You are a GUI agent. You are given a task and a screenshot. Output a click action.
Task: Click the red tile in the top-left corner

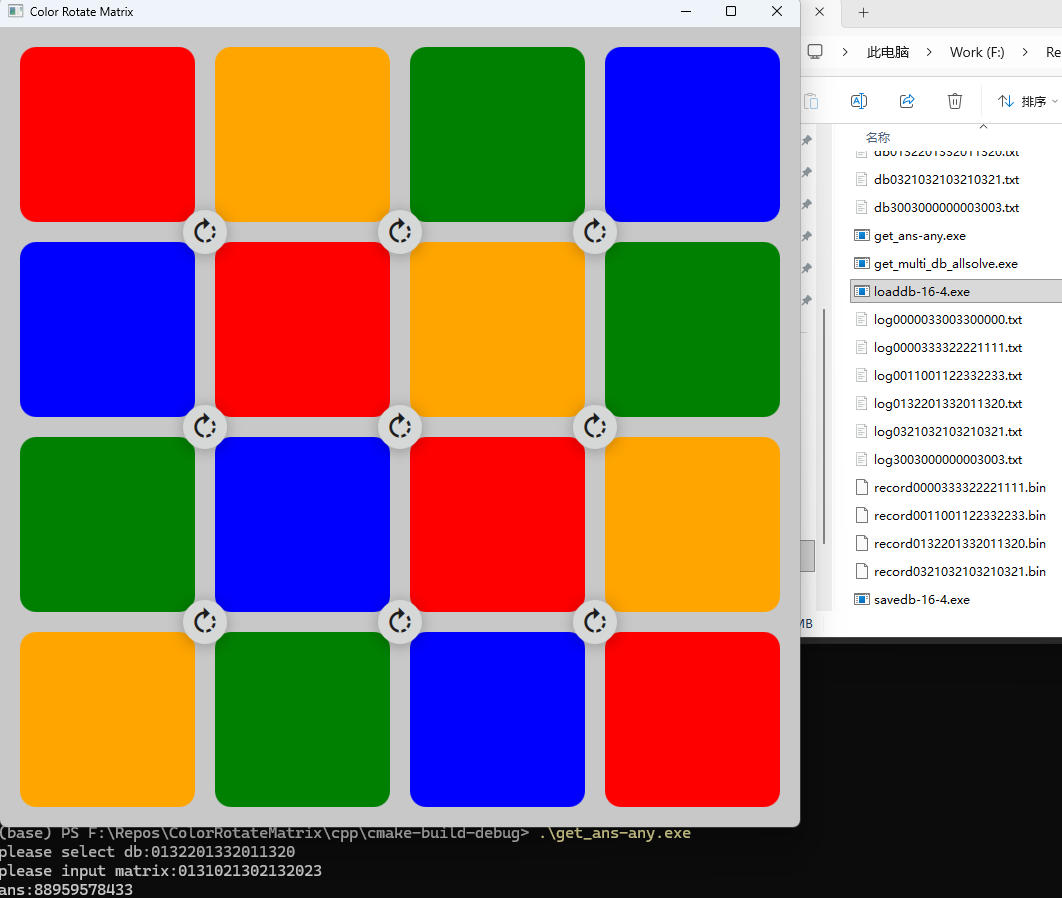click(107, 134)
